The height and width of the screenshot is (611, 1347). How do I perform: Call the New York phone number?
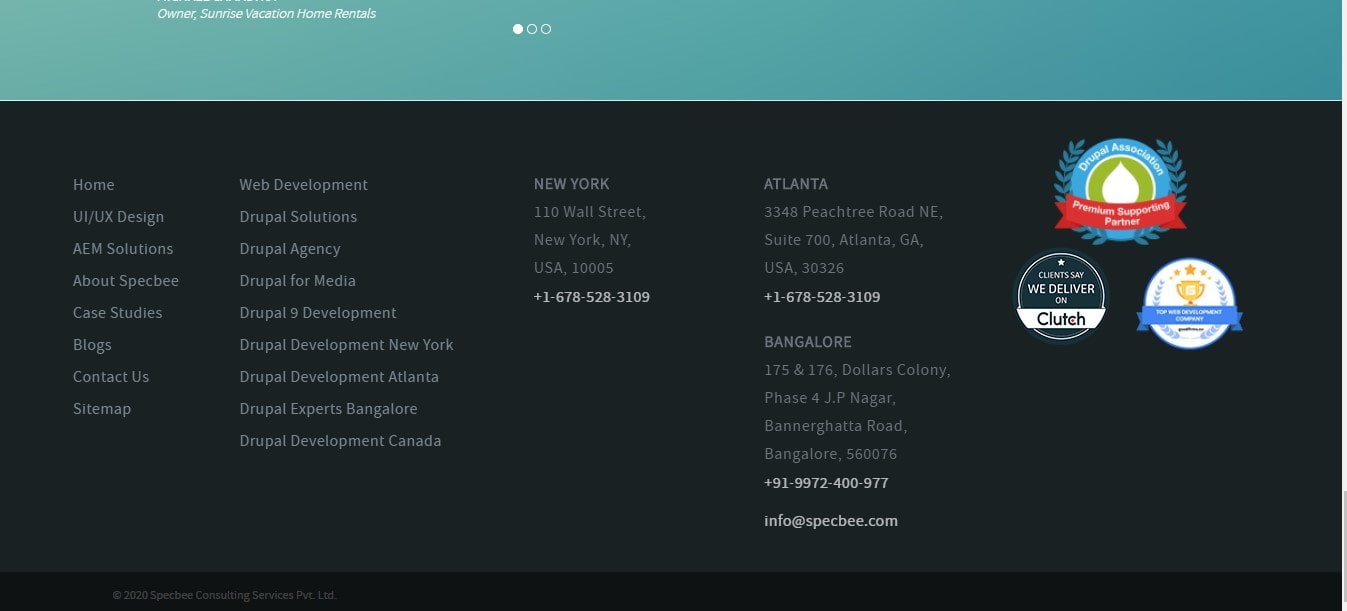[592, 297]
